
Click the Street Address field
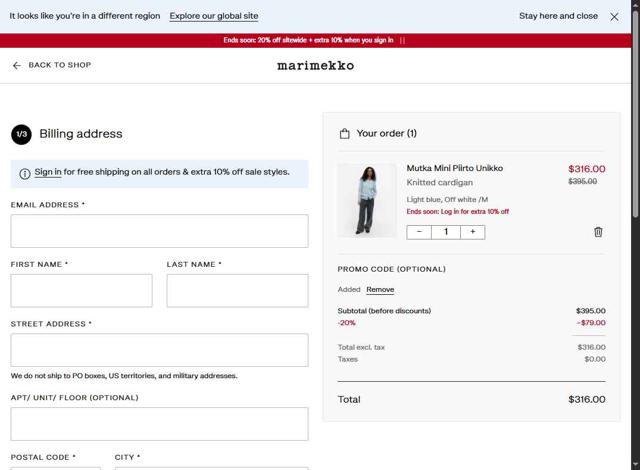(x=160, y=350)
